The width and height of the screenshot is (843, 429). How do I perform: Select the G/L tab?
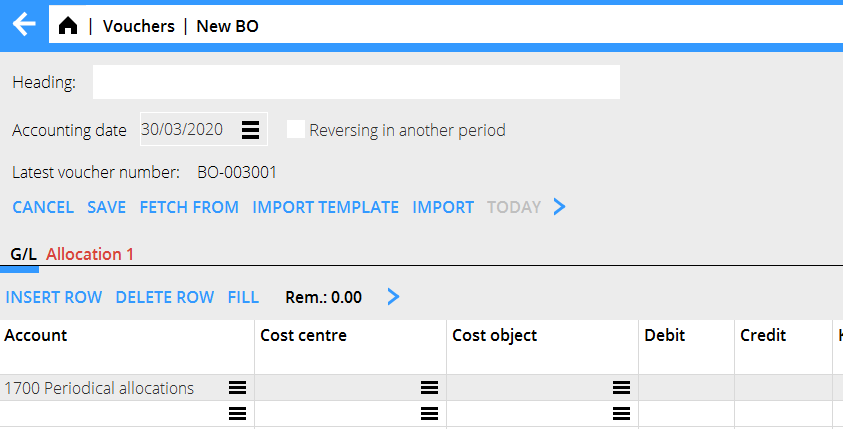[x=23, y=254]
